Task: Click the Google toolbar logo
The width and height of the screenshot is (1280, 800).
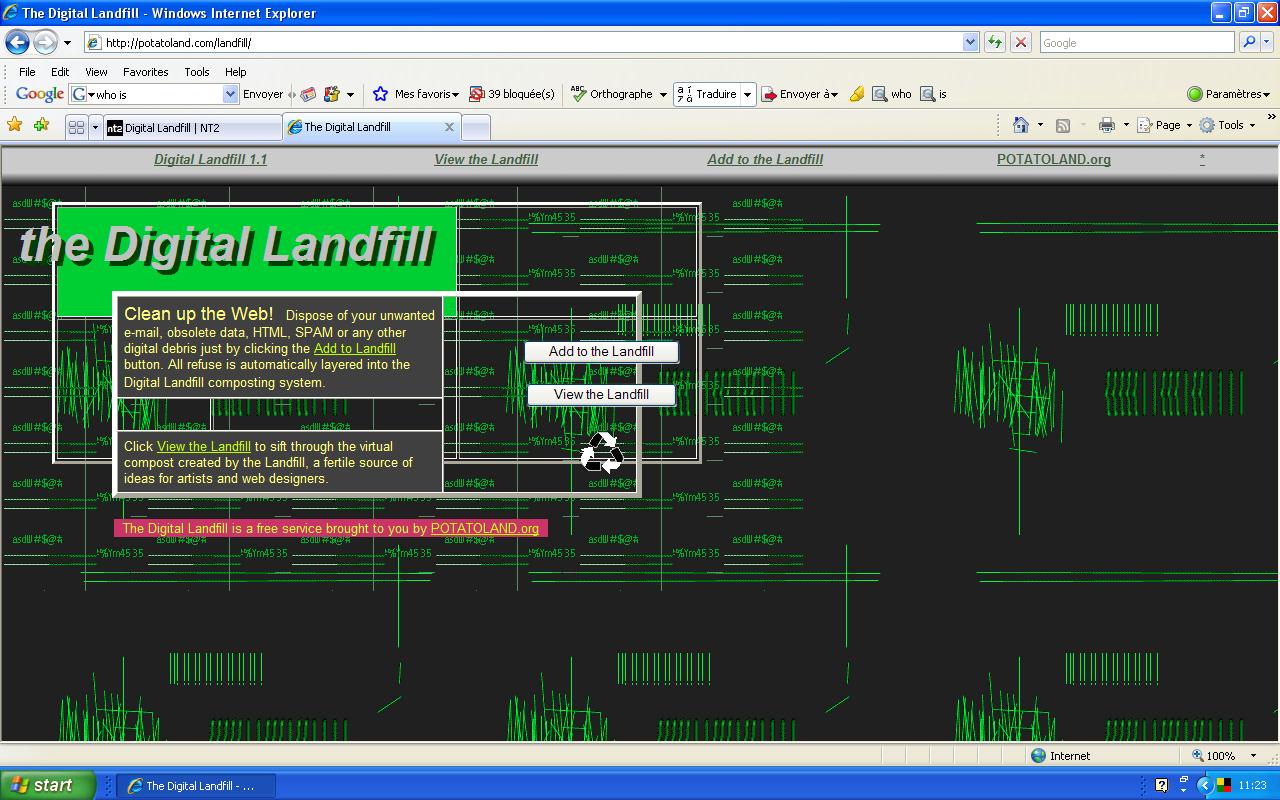Action: pos(40,94)
